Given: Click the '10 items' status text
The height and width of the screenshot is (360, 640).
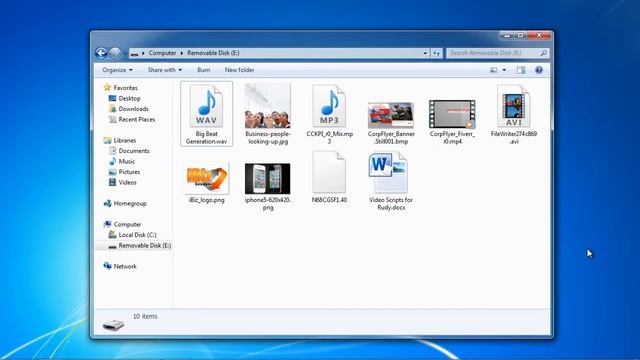Looking at the screenshot, I should click(145, 316).
